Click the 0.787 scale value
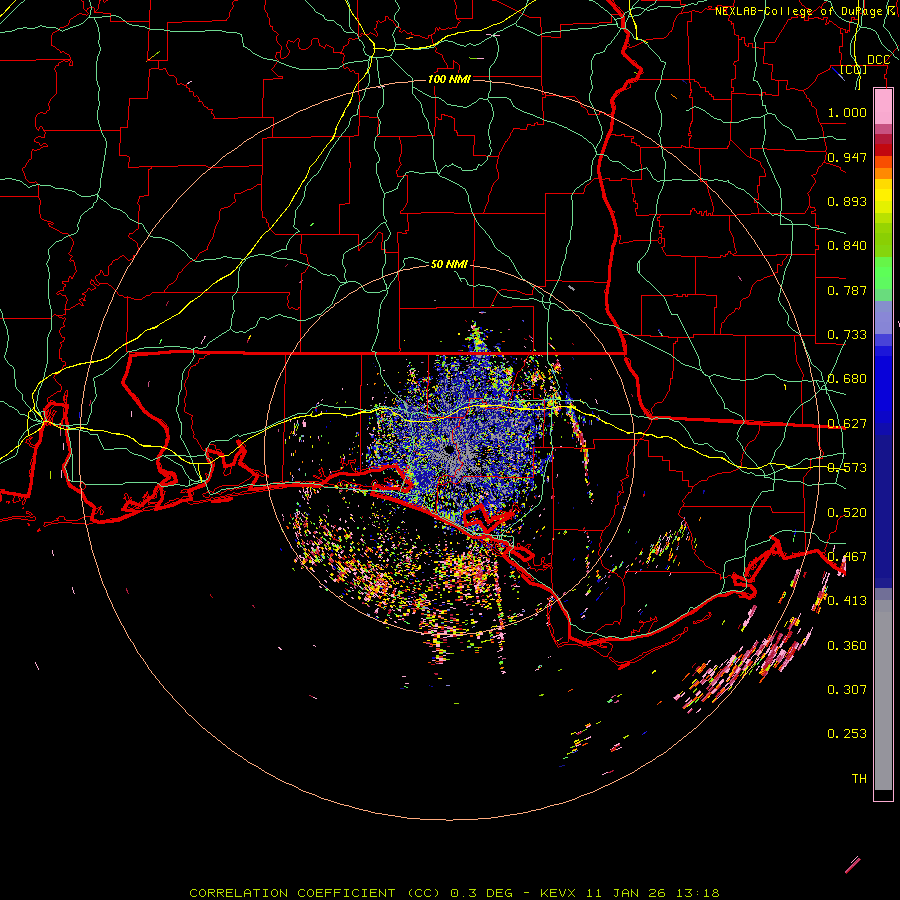 pyautogui.click(x=847, y=290)
